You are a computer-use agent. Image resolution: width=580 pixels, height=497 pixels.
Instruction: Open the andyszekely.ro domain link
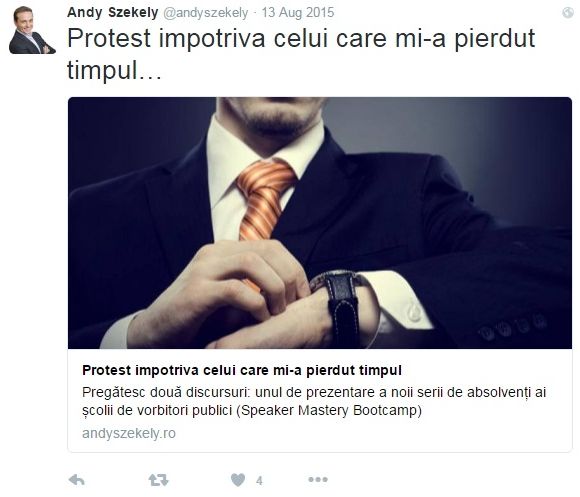129,433
